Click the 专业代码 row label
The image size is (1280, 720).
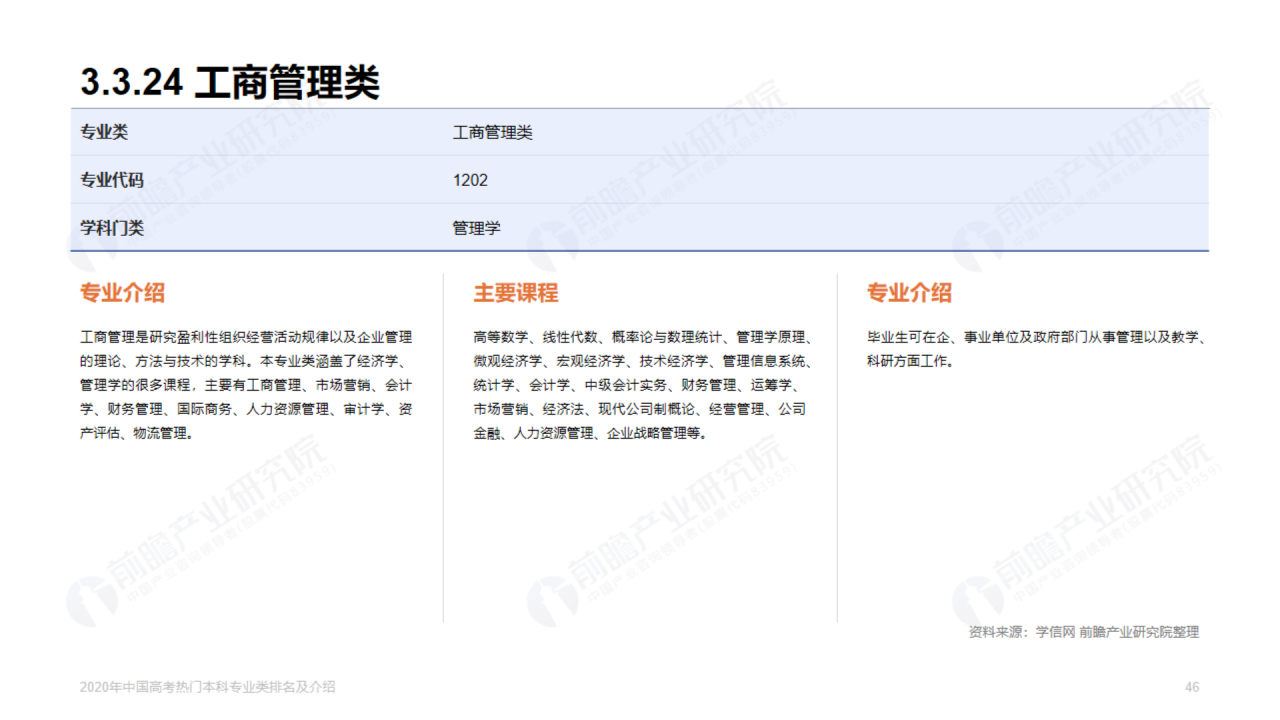112,180
